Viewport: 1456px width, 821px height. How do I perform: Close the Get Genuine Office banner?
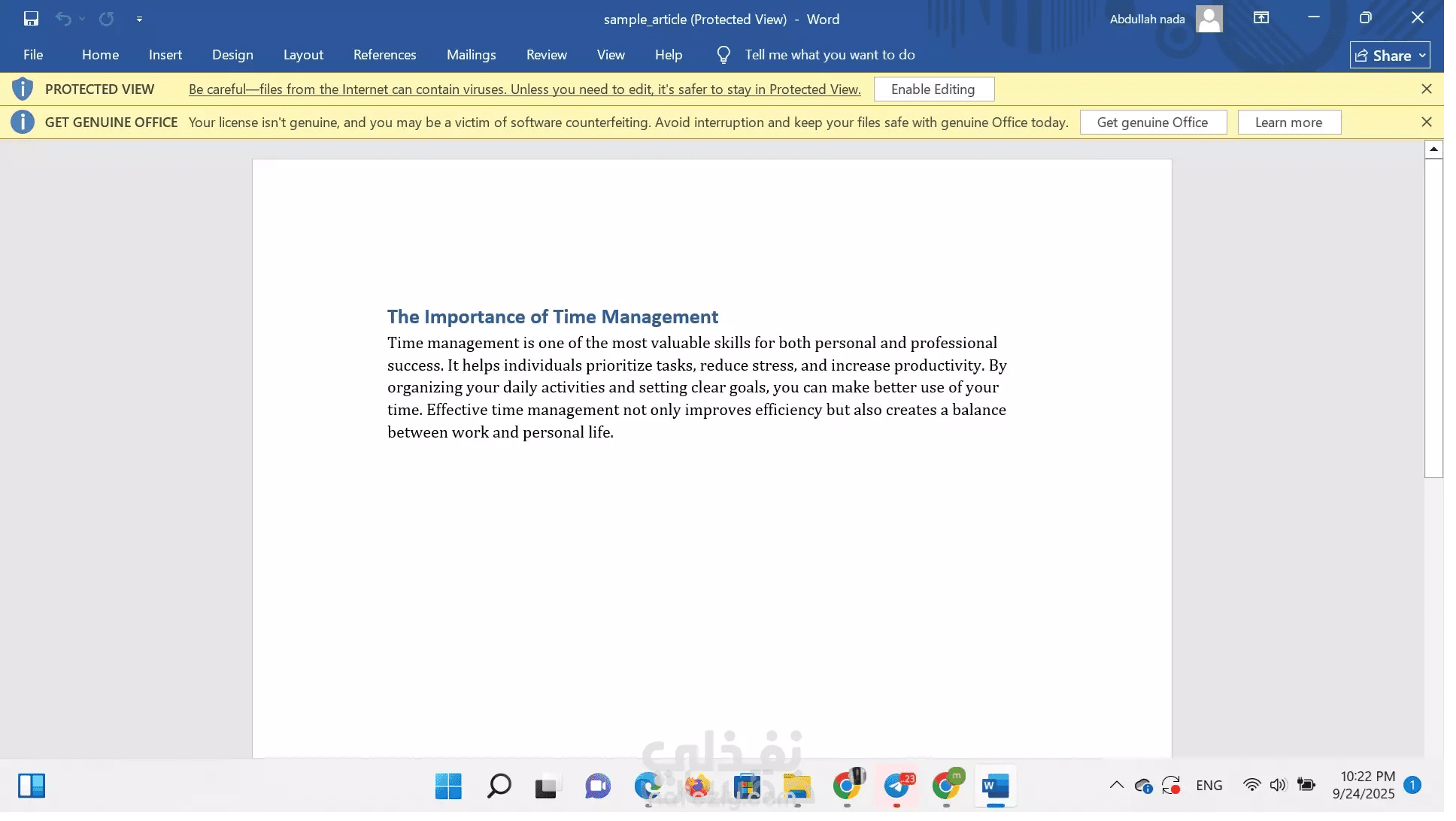(1427, 122)
